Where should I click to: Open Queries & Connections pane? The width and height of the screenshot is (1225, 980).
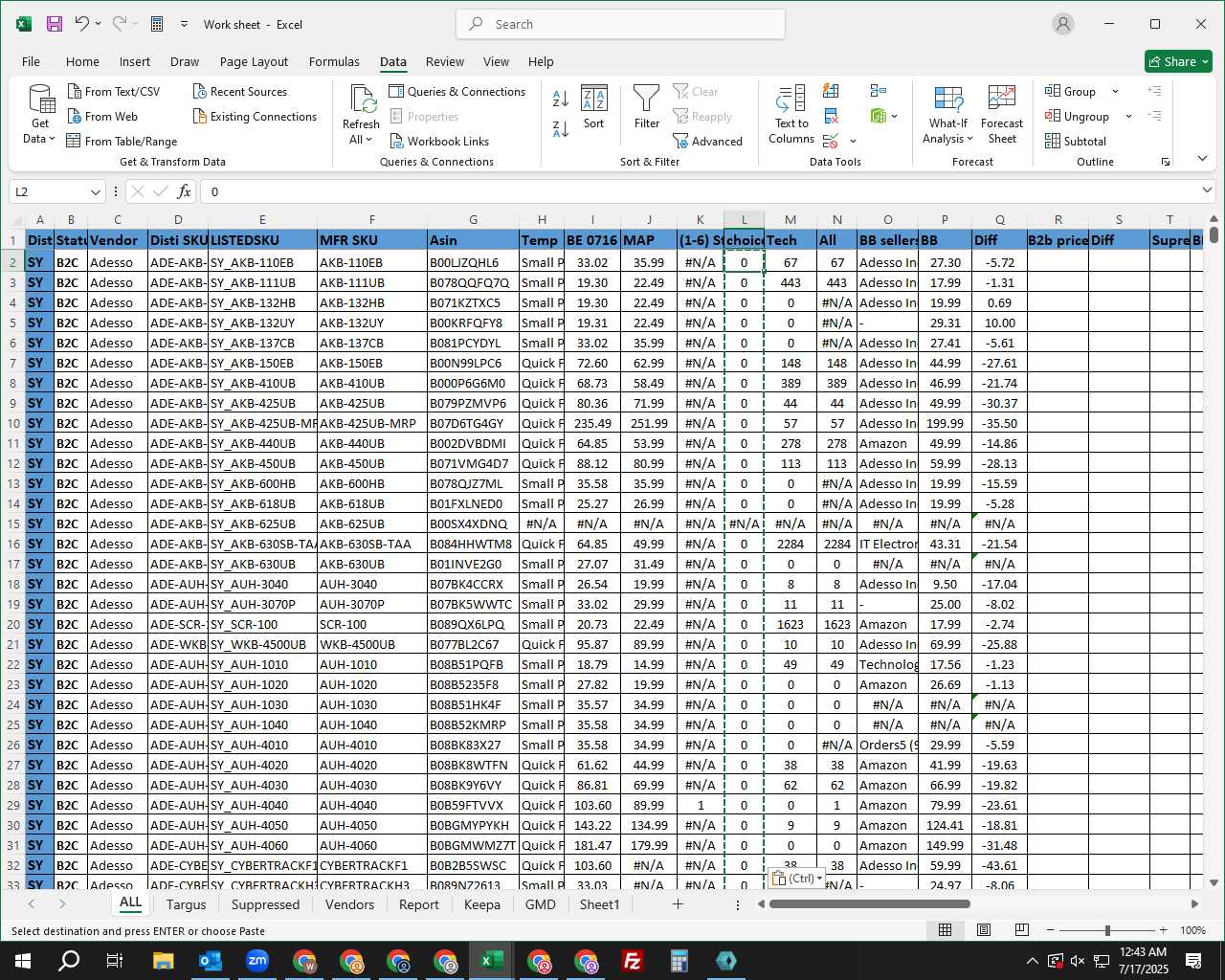(457, 91)
